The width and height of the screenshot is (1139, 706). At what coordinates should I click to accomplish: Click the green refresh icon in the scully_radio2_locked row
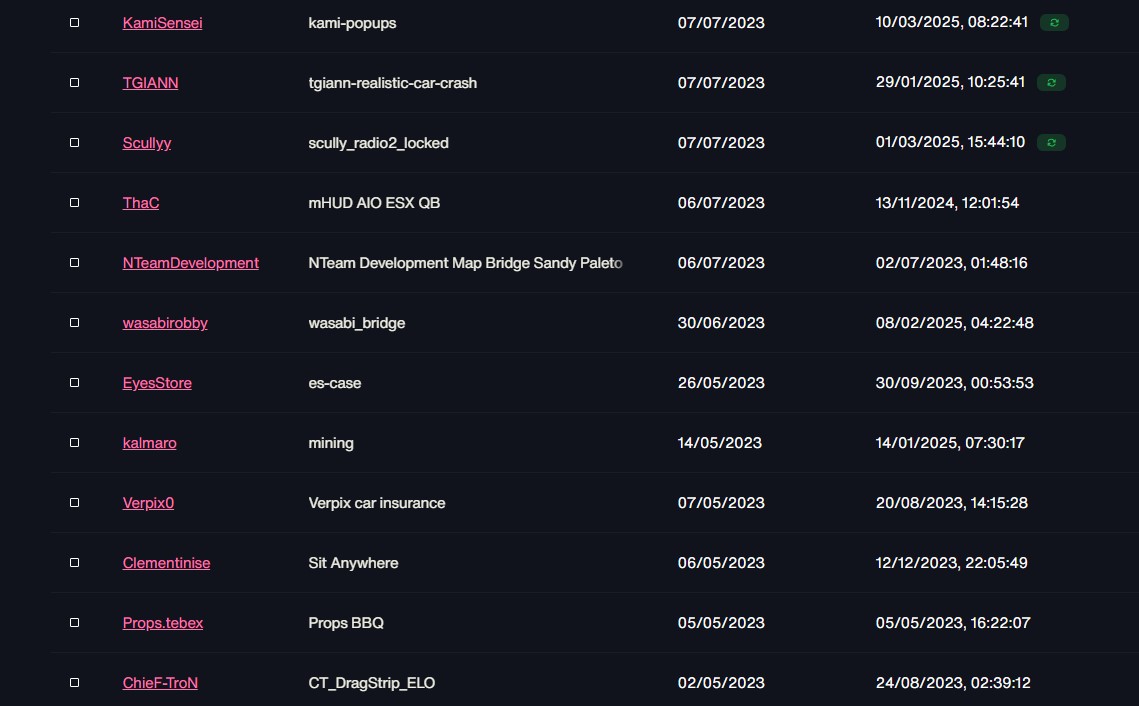(x=1051, y=142)
